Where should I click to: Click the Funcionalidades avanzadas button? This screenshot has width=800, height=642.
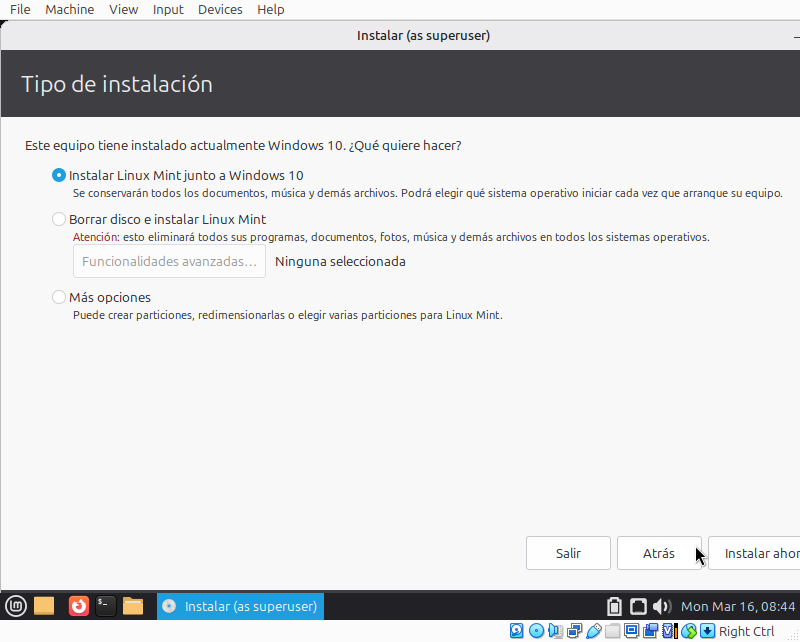[169, 262]
